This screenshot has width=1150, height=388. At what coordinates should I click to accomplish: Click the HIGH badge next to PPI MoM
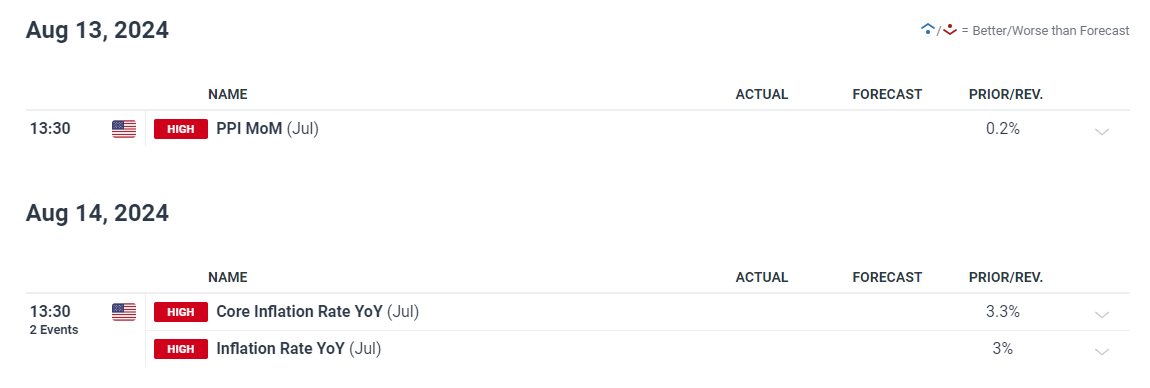click(180, 129)
